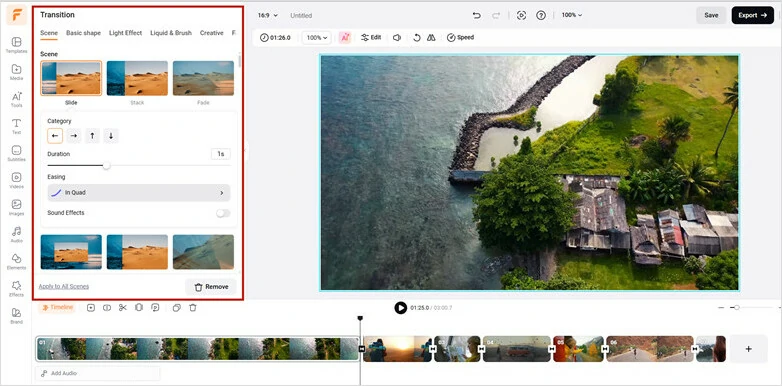Open the Subtitles sidebar panel

click(x=16, y=153)
